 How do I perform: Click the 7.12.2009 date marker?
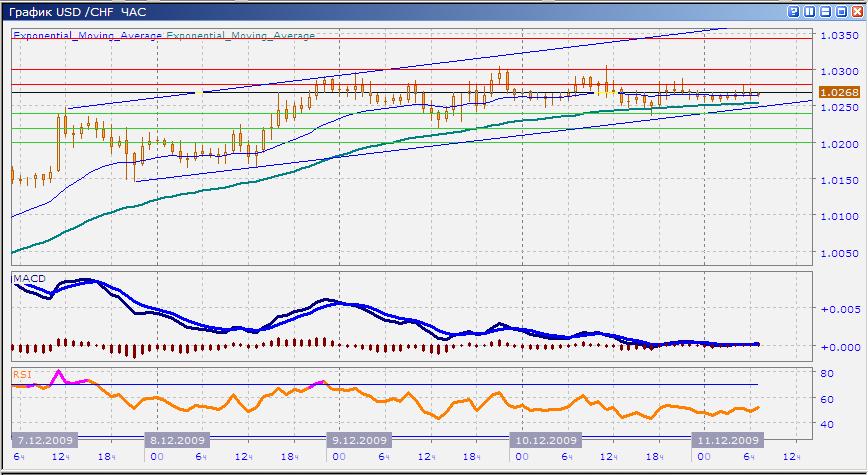[40, 440]
